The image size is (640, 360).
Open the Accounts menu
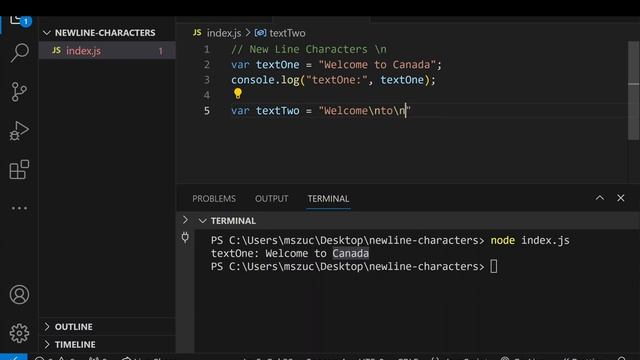19,295
